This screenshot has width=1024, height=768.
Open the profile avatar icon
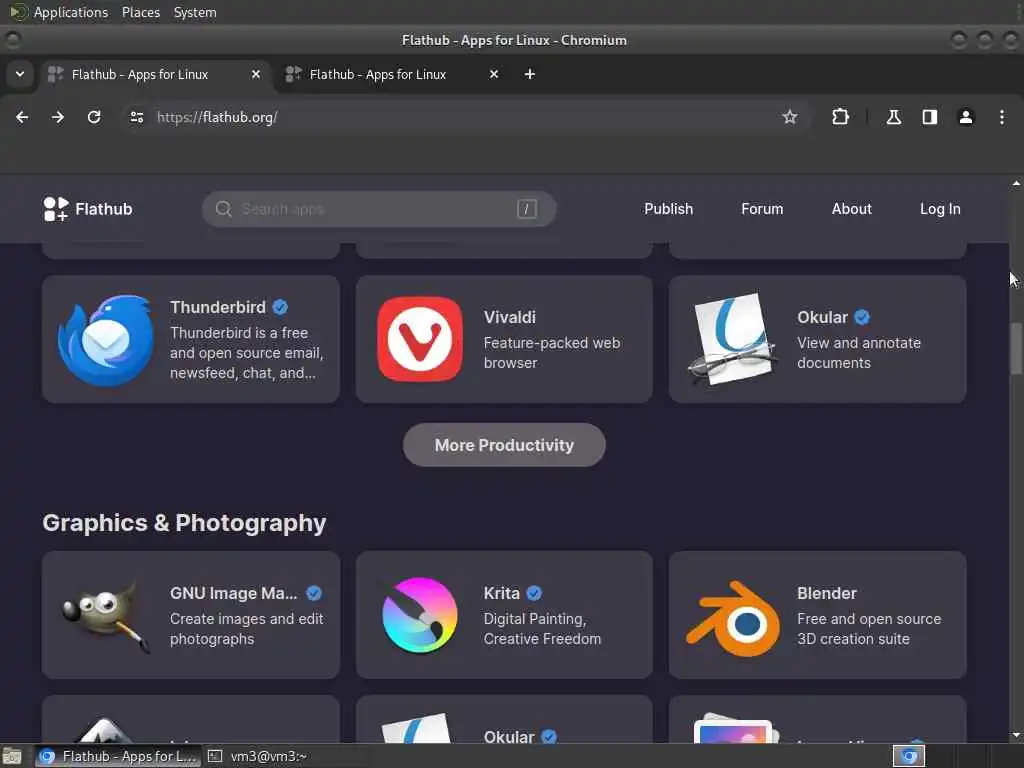click(x=965, y=117)
